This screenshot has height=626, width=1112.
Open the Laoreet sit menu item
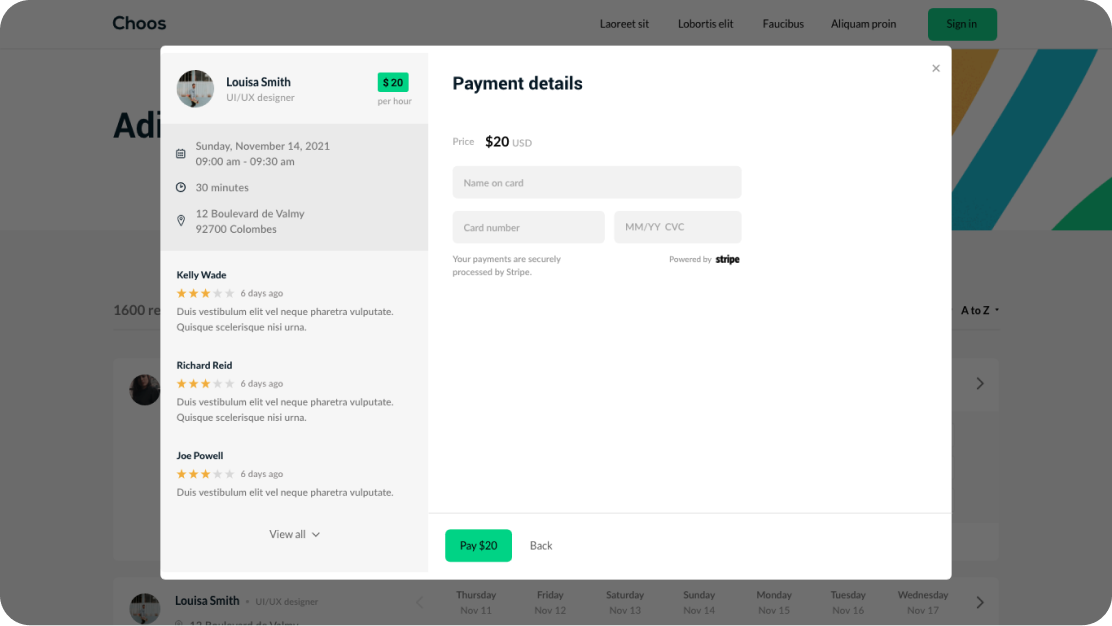pos(624,24)
